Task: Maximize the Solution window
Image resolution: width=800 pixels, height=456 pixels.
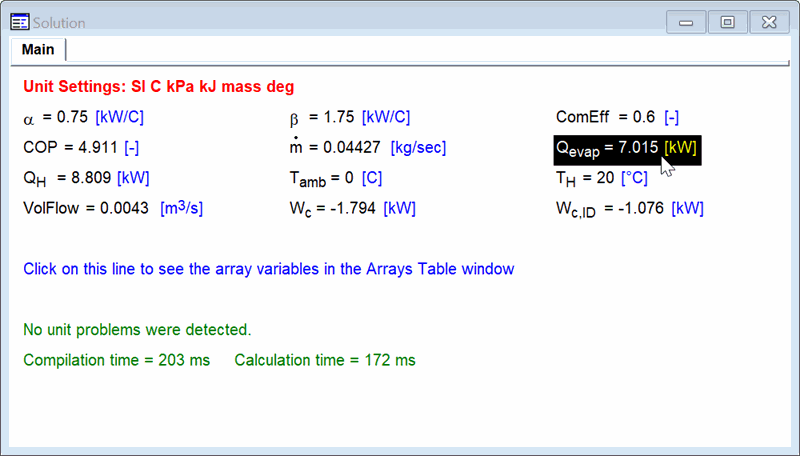Action: pos(727,22)
